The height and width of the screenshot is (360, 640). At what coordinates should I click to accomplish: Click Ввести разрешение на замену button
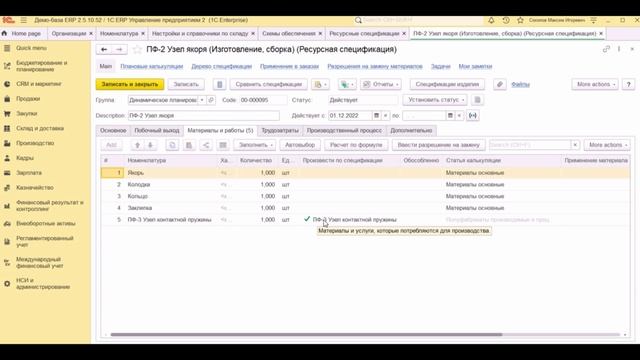coord(438,145)
